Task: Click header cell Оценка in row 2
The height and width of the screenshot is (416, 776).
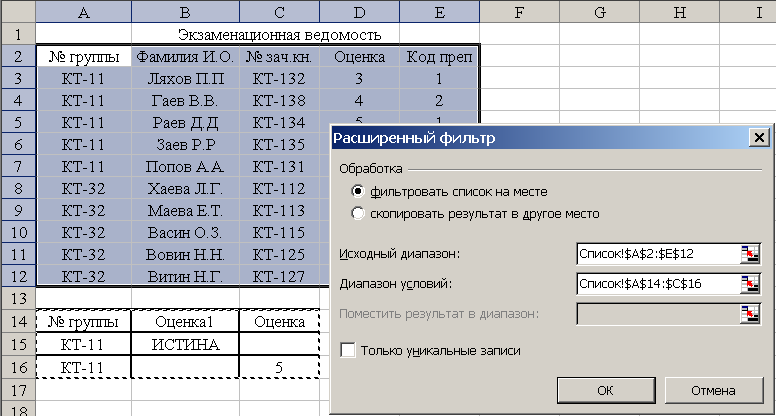Action: tap(360, 57)
